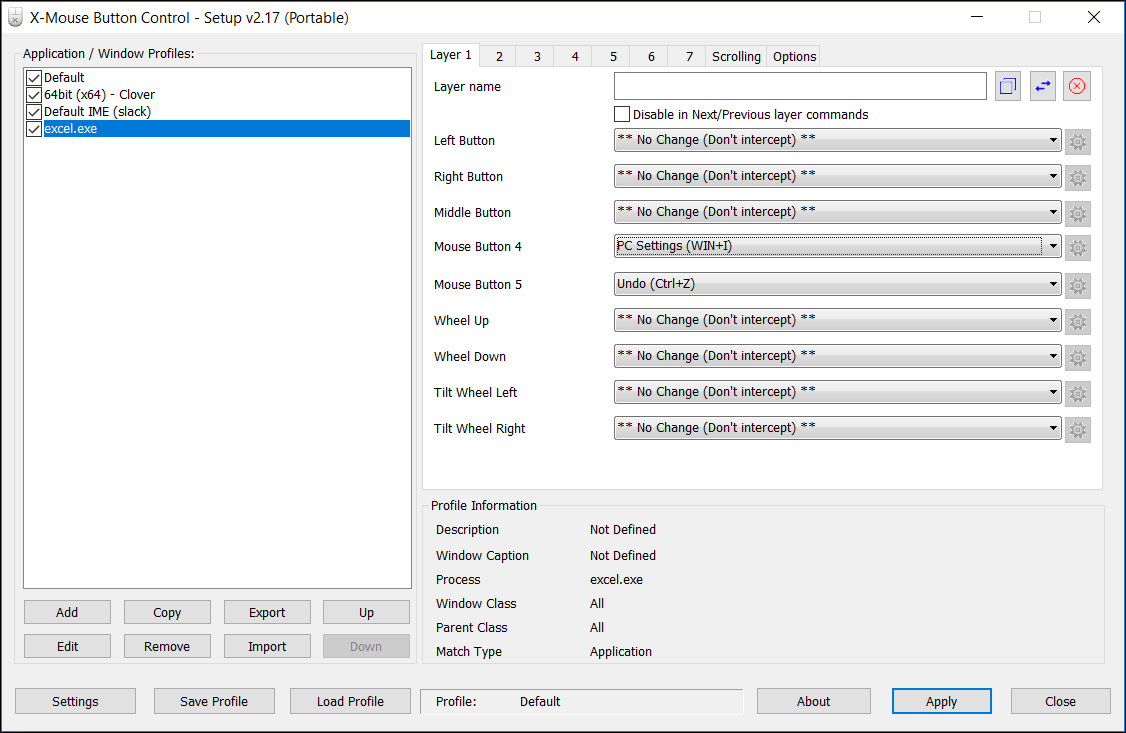1126x733 pixels.
Task: Click into the Layer name field
Action: tap(800, 86)
